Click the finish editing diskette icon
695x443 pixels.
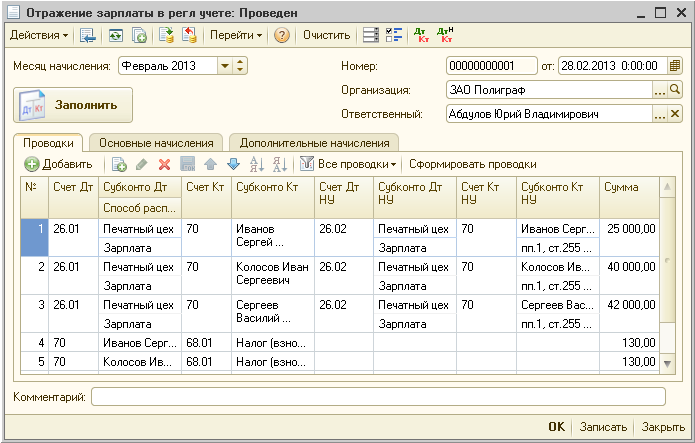click(187, 165)
